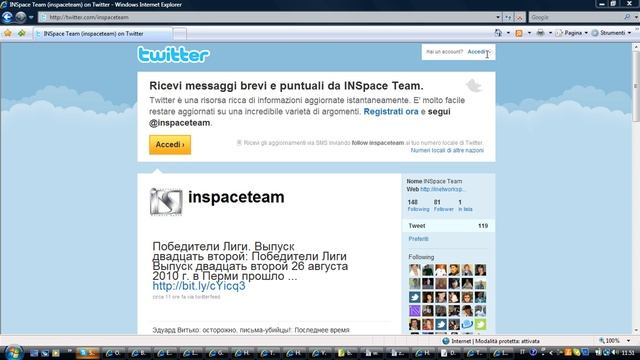Click the Registrati ora link
The height and width of the screenshot is (360, 640).
pos(391,111)
